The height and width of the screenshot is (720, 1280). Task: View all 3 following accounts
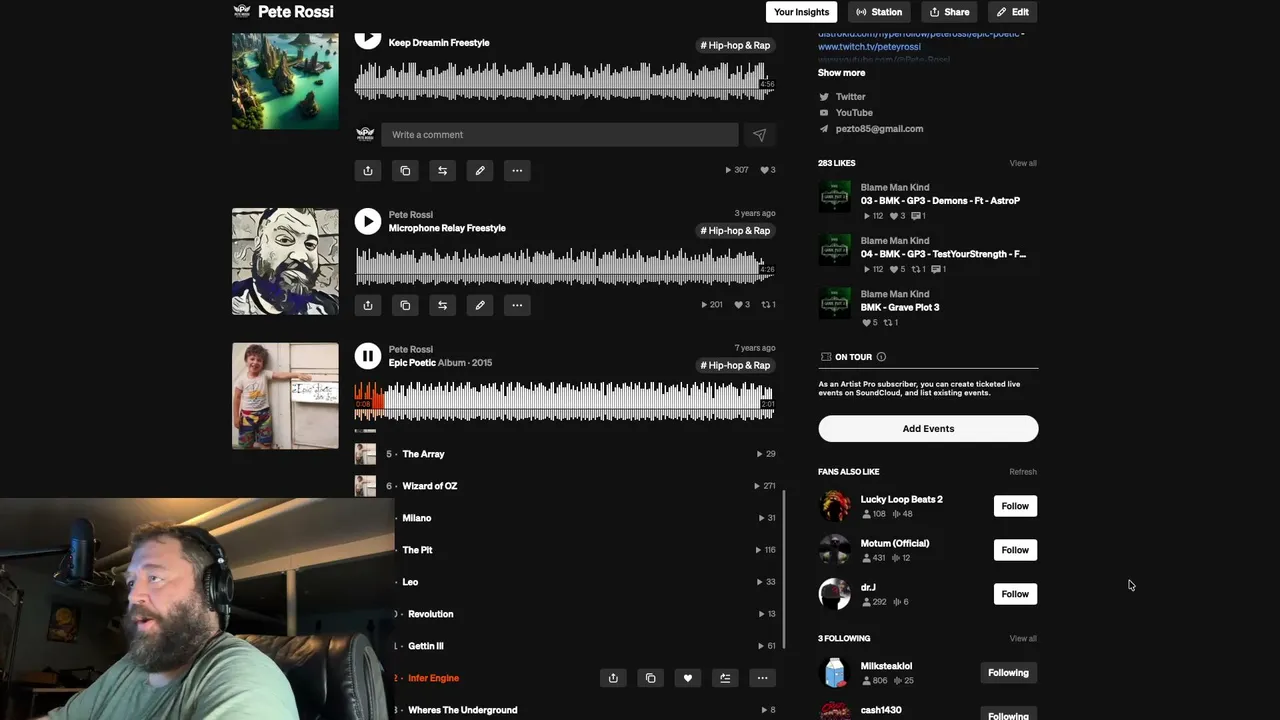point(1023,638)
